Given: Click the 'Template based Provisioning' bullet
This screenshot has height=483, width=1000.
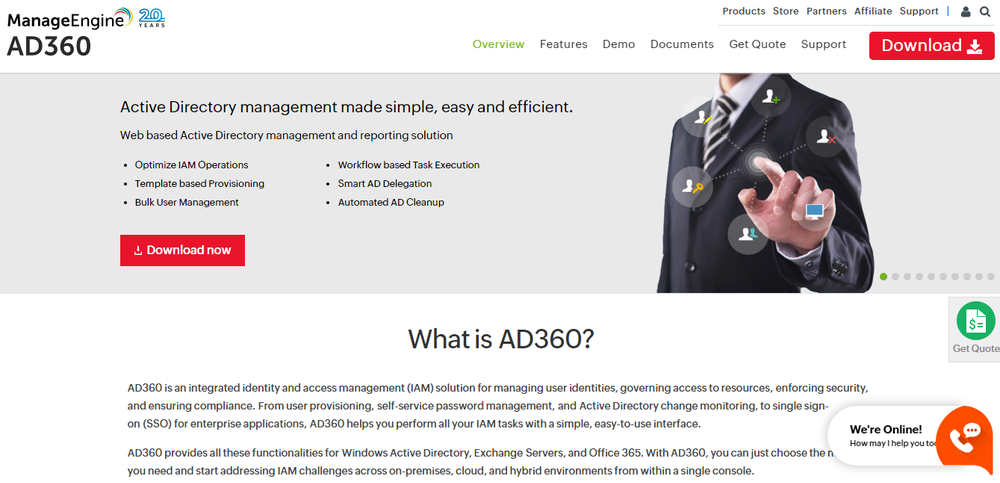Looking at the screenshot, I should (x=199, y=184).
